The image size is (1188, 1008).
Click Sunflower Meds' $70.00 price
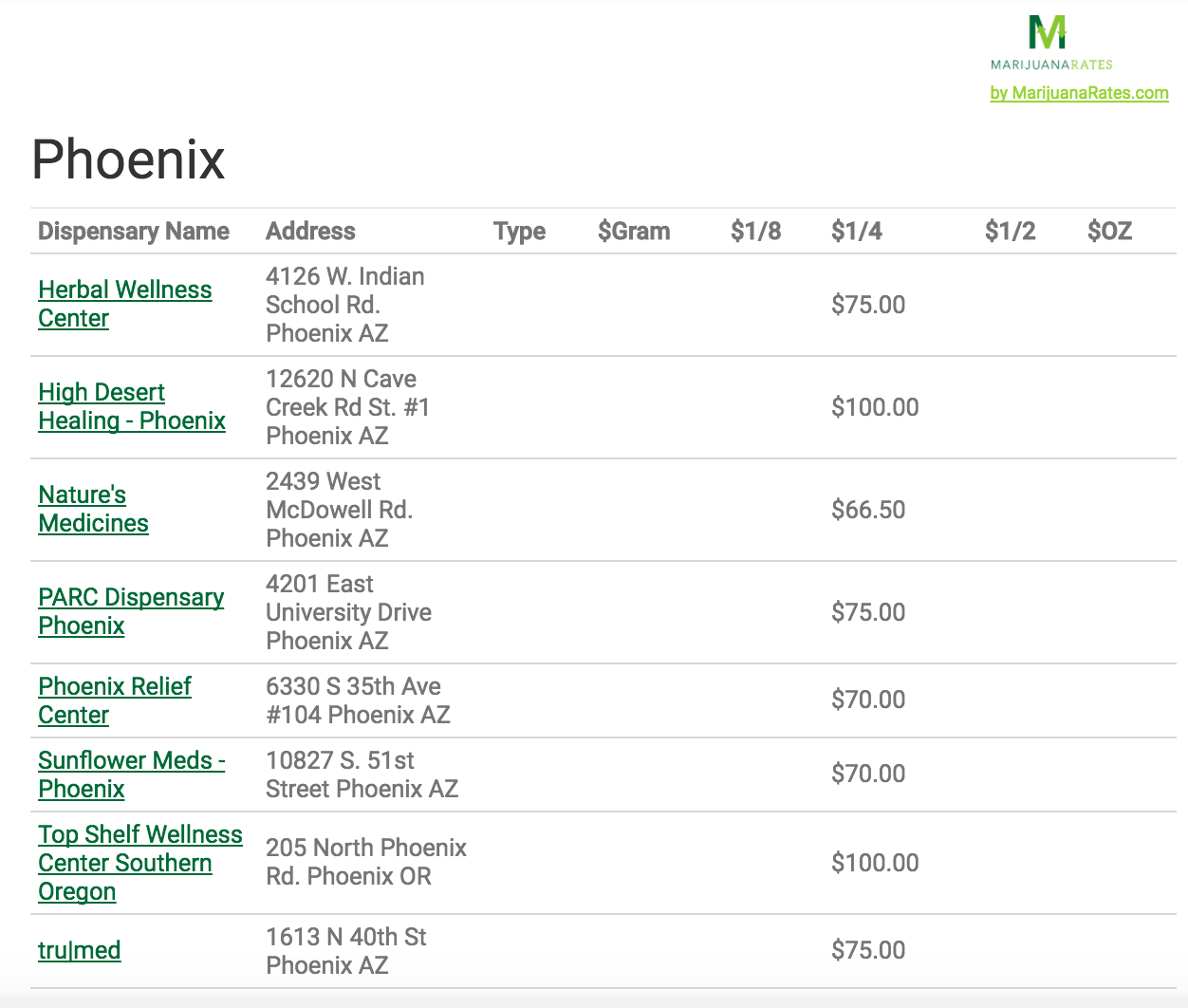pyautogui.click(x=868, y=774)
